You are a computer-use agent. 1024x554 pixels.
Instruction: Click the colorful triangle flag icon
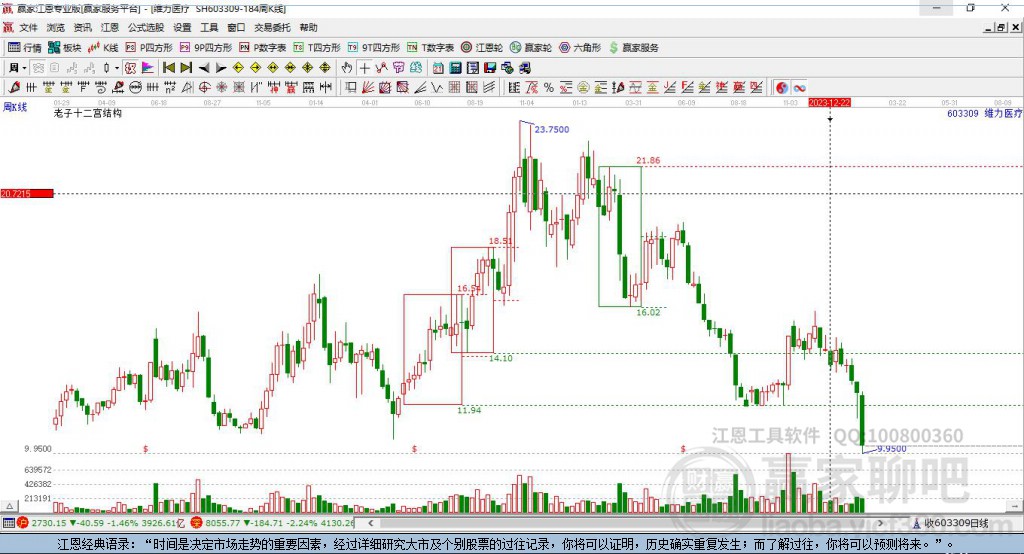coord(148,68)
